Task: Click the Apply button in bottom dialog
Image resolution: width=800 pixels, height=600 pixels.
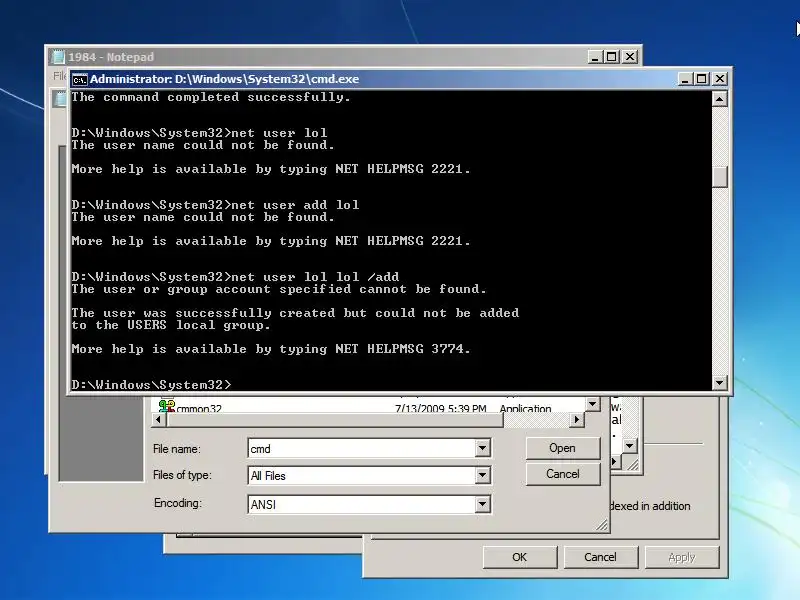Action: coord(682,557)
